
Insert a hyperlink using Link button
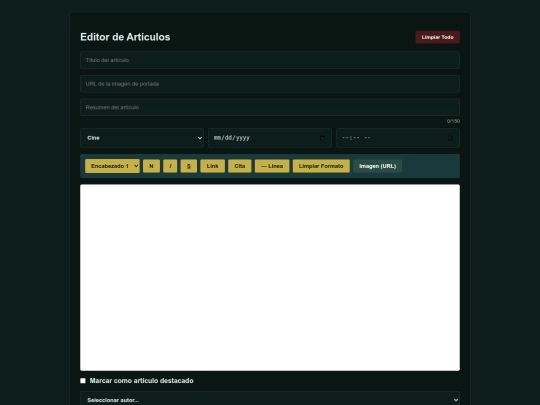(x=212, y=166)
